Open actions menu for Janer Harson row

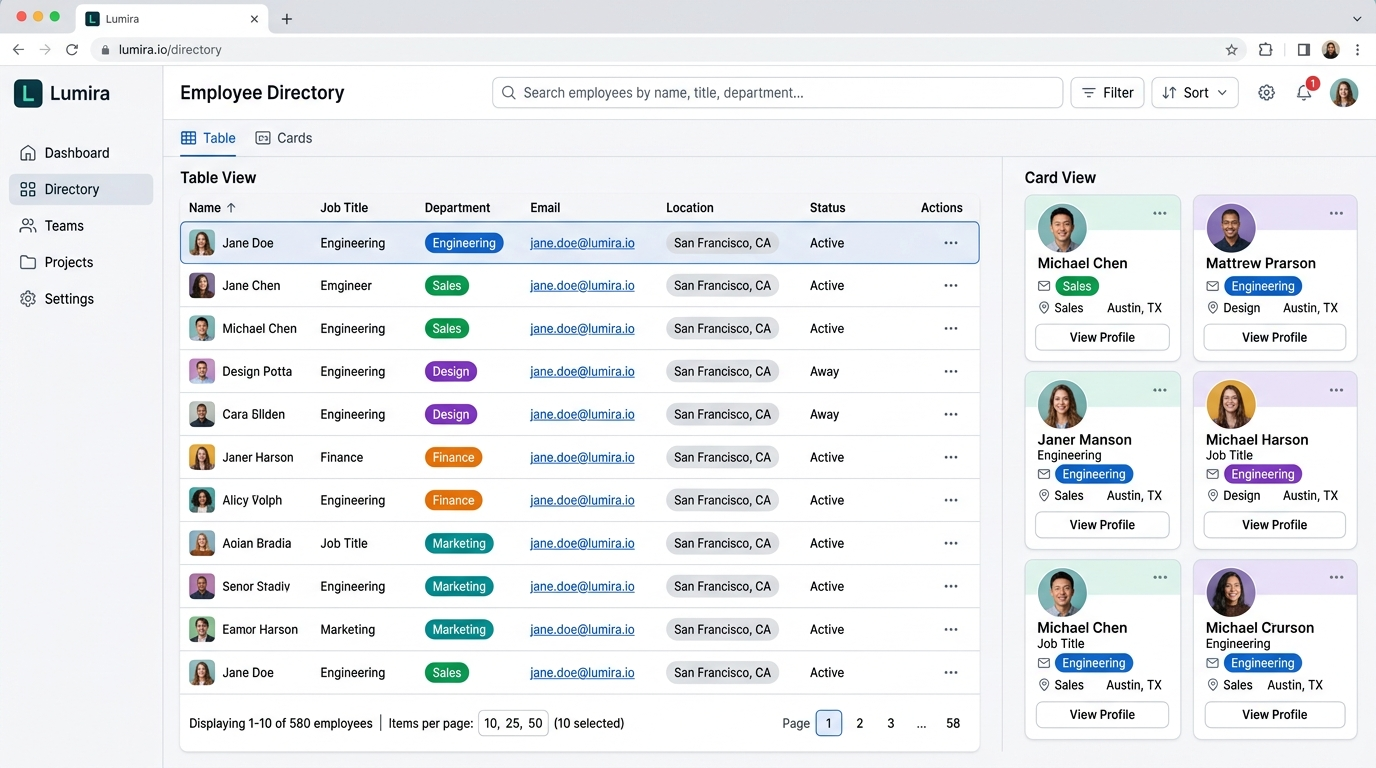951,458
